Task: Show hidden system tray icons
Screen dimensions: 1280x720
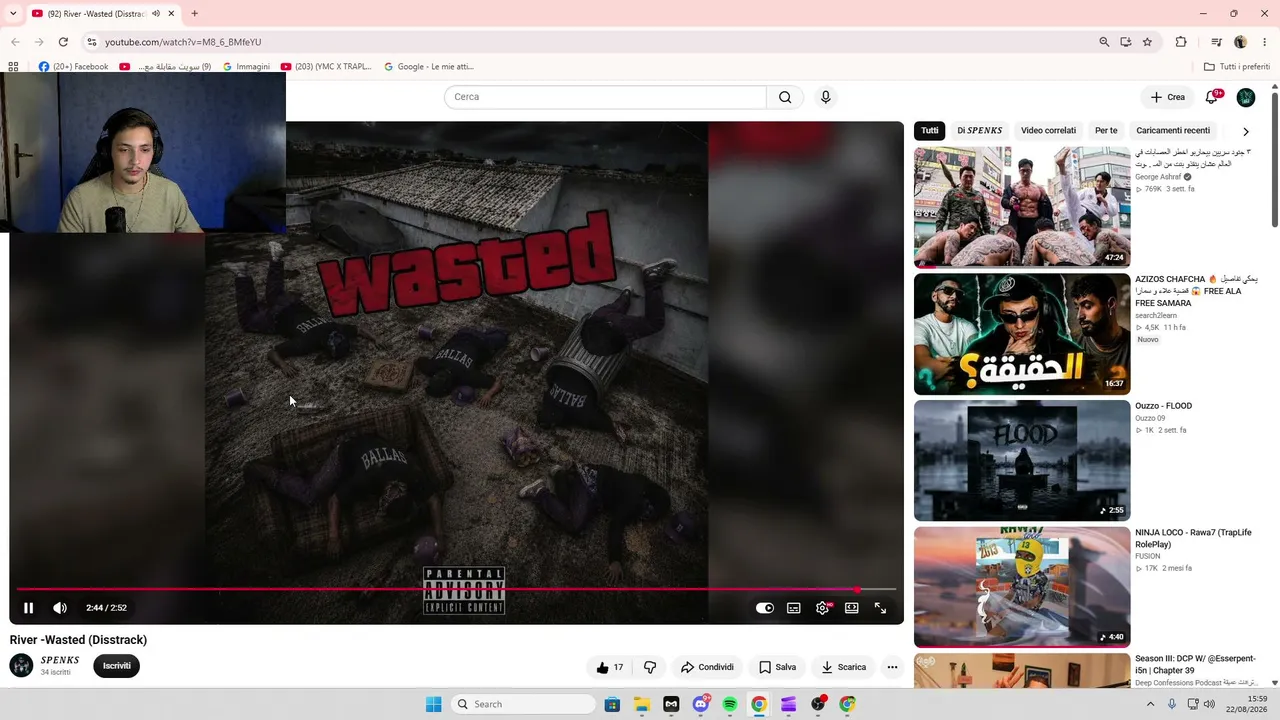Action: coord(1150,704)
